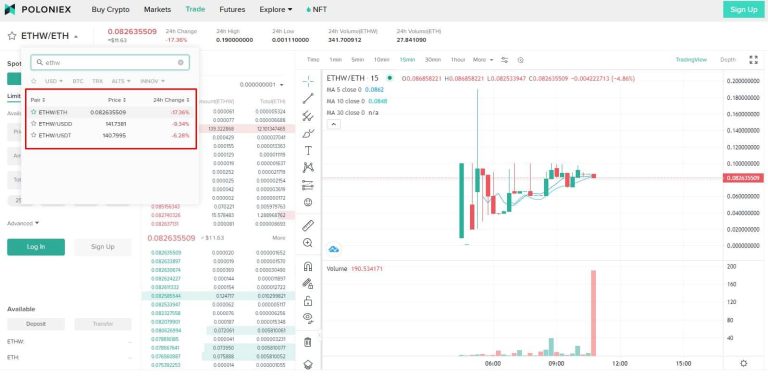This screenshot has height=378, width=768.
Task: Sort list by Price column
Action: [x=117, y=100]
